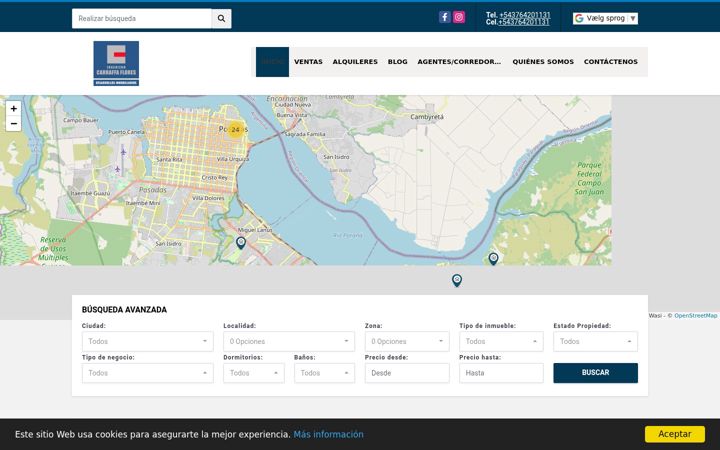
Task: Select the property pin near Campo San Juan
Action: tap(493, 259)
